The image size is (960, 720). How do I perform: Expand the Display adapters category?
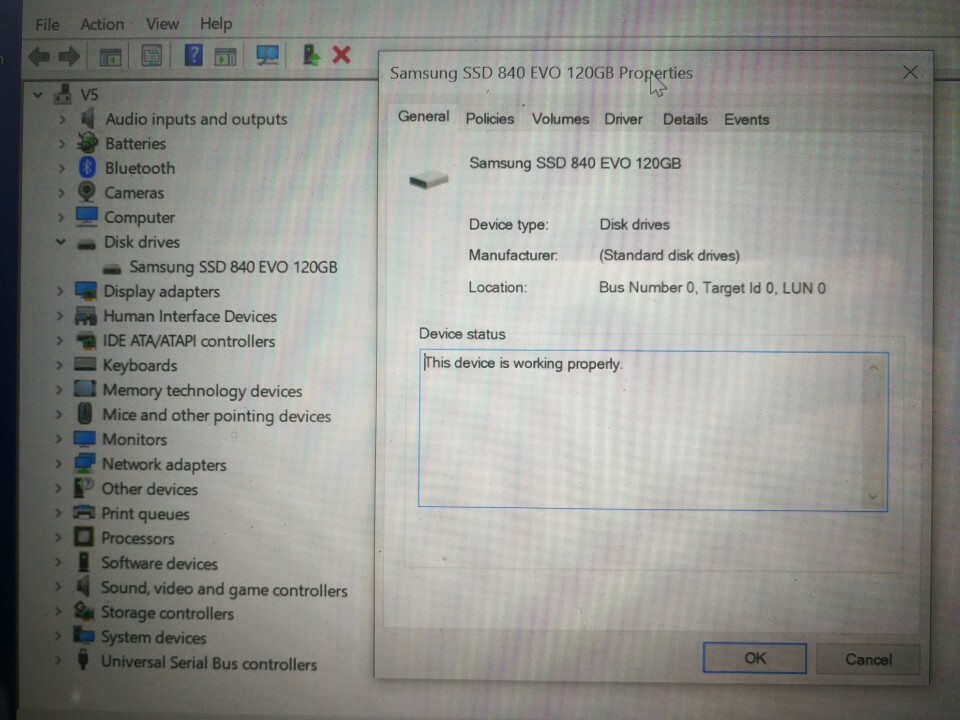tap(60, 291)
